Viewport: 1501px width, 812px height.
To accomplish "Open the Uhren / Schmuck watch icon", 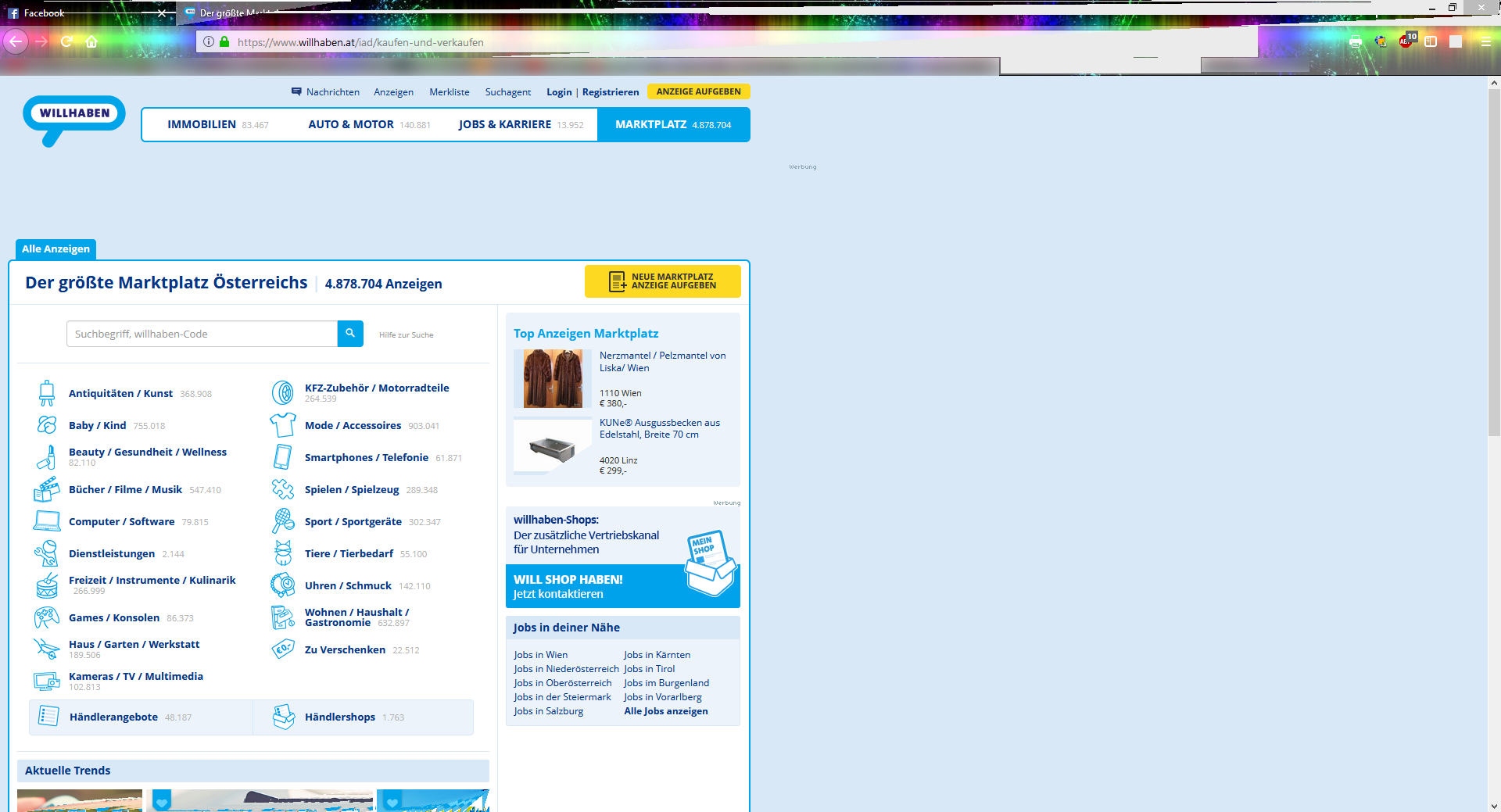I will [283, 585].
